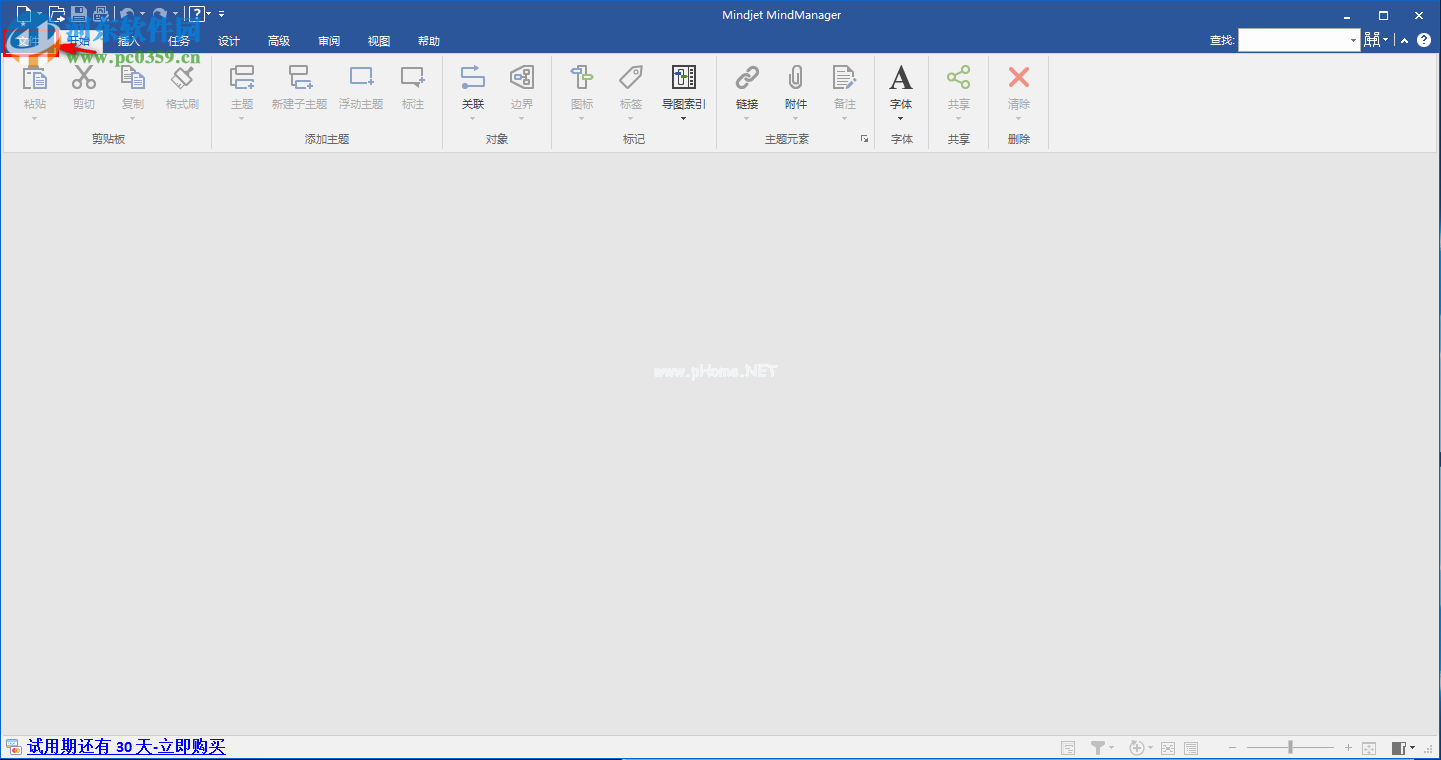
Task: Switch to the 插入 (Insert) tab
Action: (129, 41)
